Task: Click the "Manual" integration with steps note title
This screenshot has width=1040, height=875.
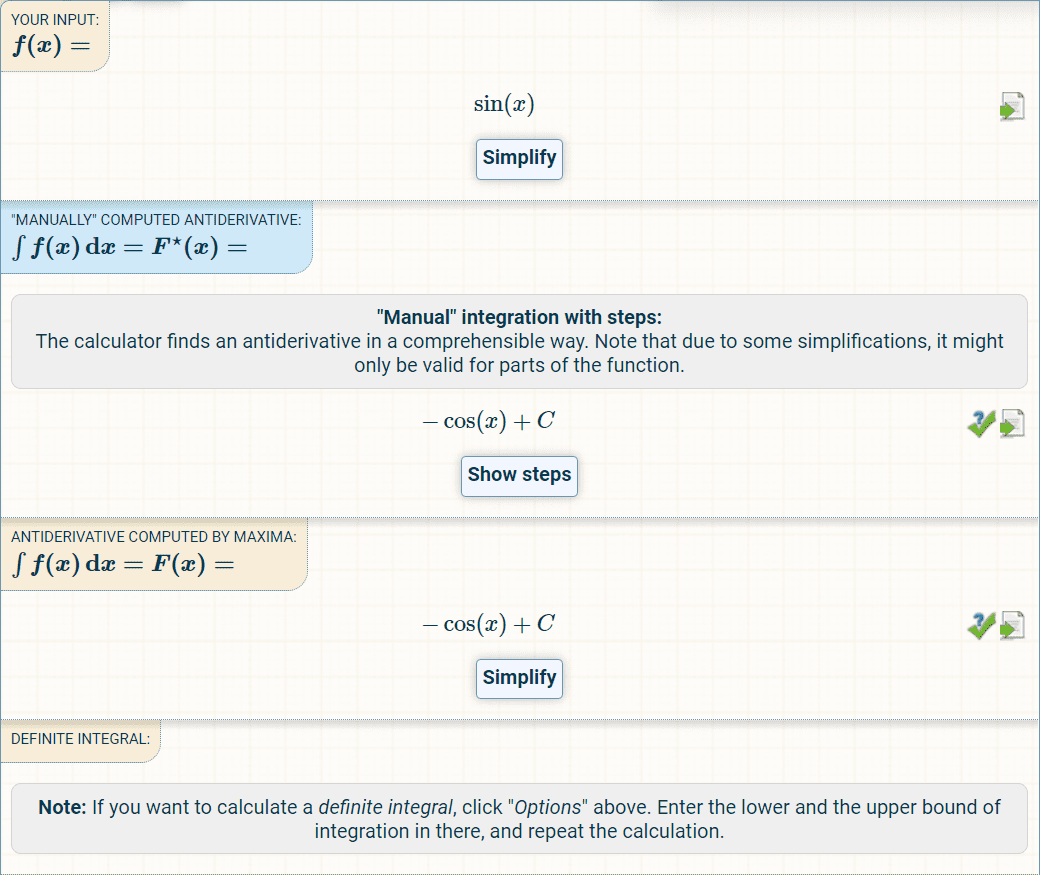Action: point(519,317)
